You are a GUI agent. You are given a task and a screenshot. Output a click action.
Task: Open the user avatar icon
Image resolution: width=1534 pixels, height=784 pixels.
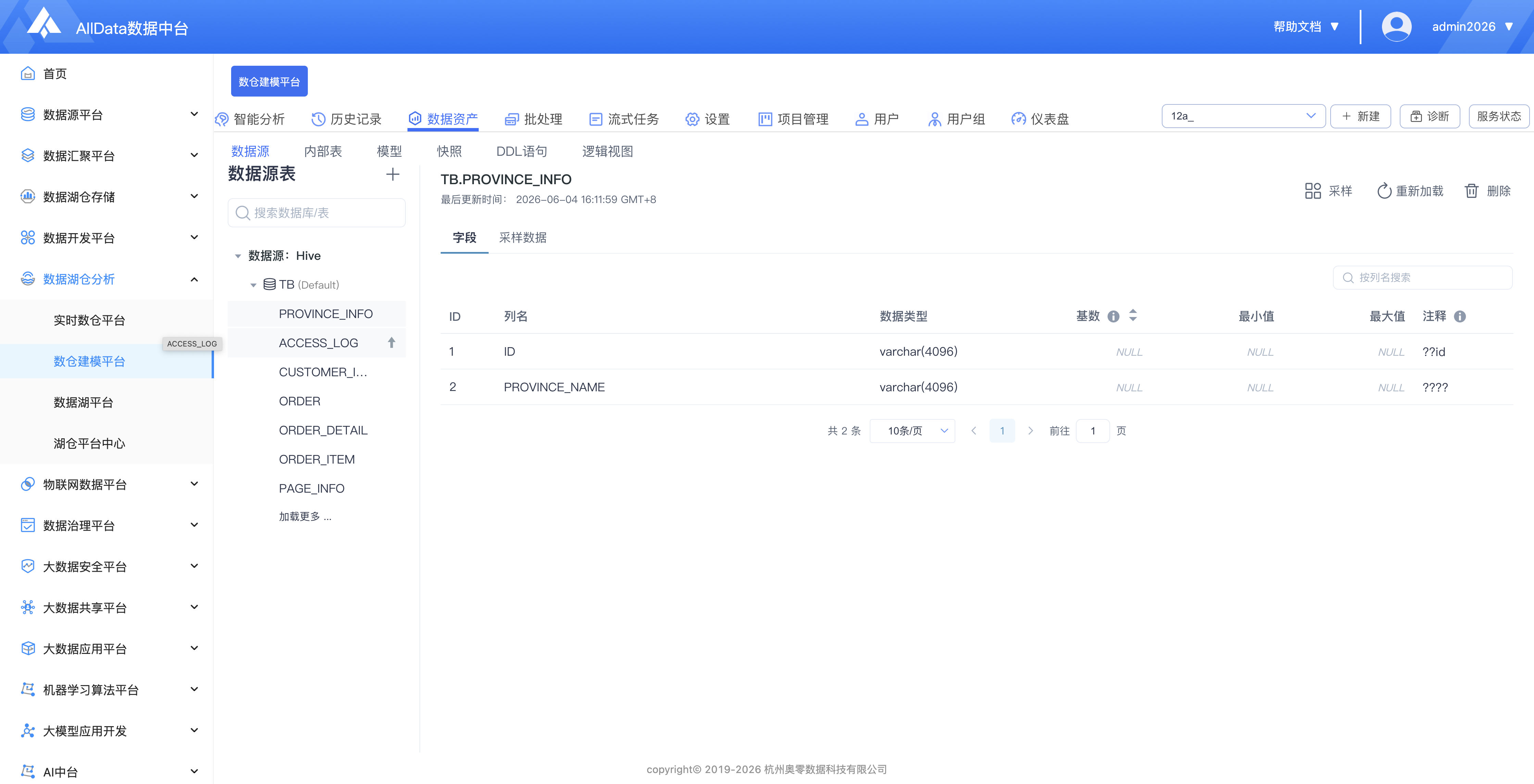click(x=1396, y=27)
